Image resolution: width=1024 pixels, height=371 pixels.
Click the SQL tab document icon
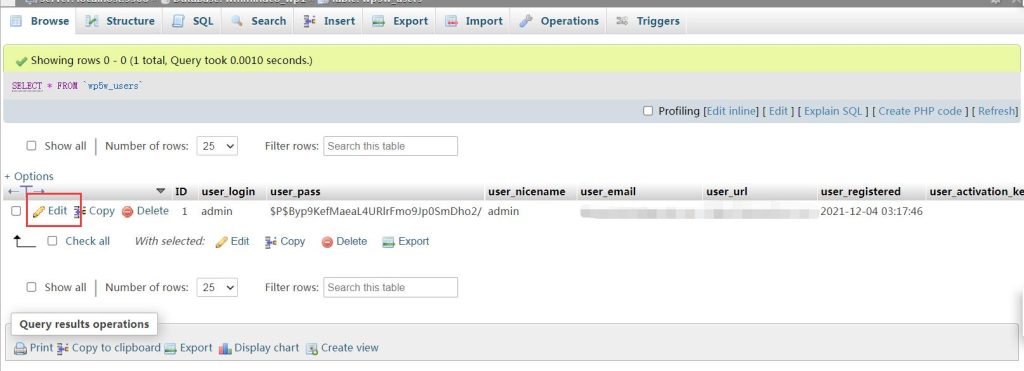click(x=178, y=21)
